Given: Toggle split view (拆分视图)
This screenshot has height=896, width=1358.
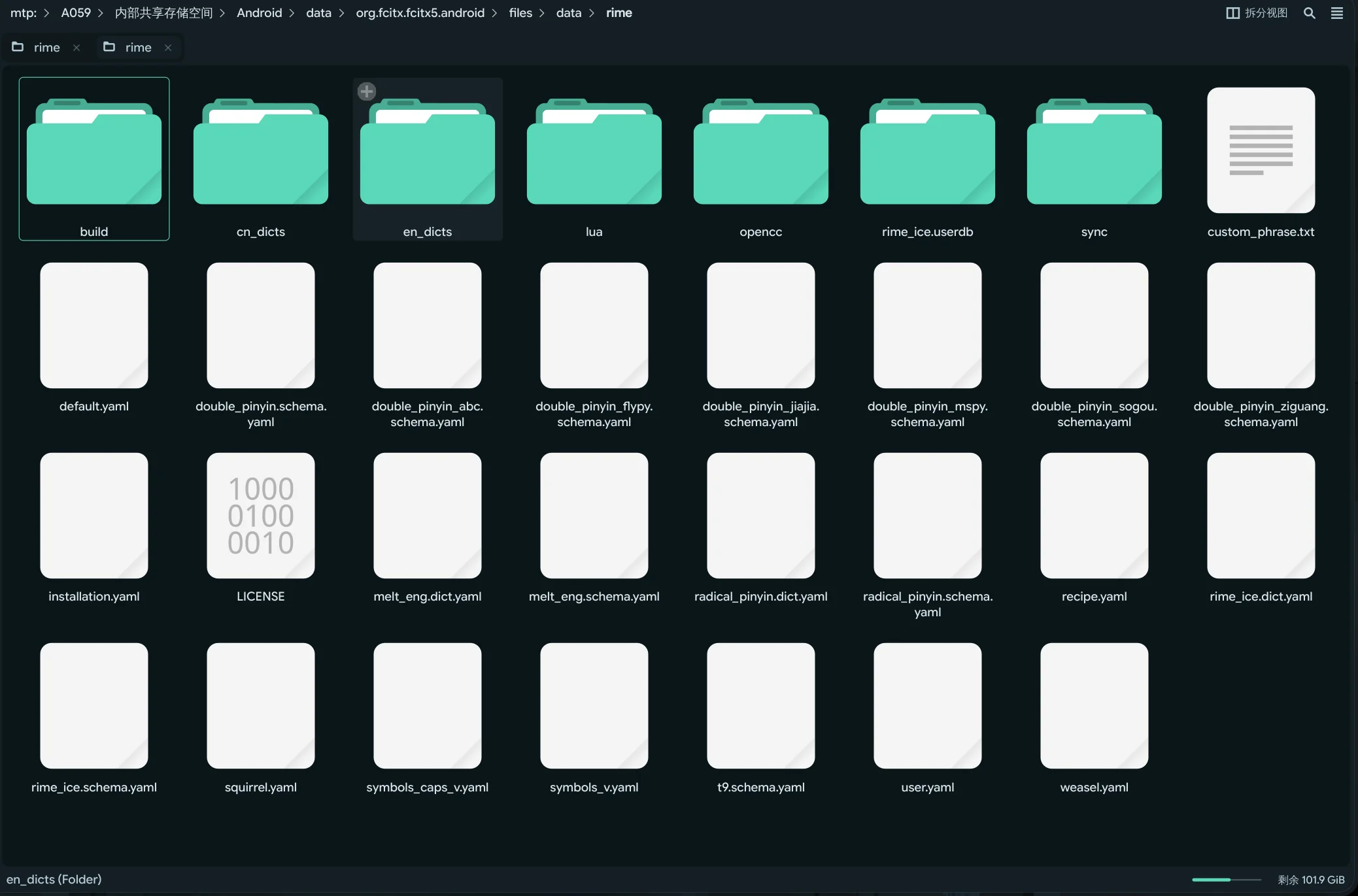Looking at the screenshot, I should point(1257,13).
